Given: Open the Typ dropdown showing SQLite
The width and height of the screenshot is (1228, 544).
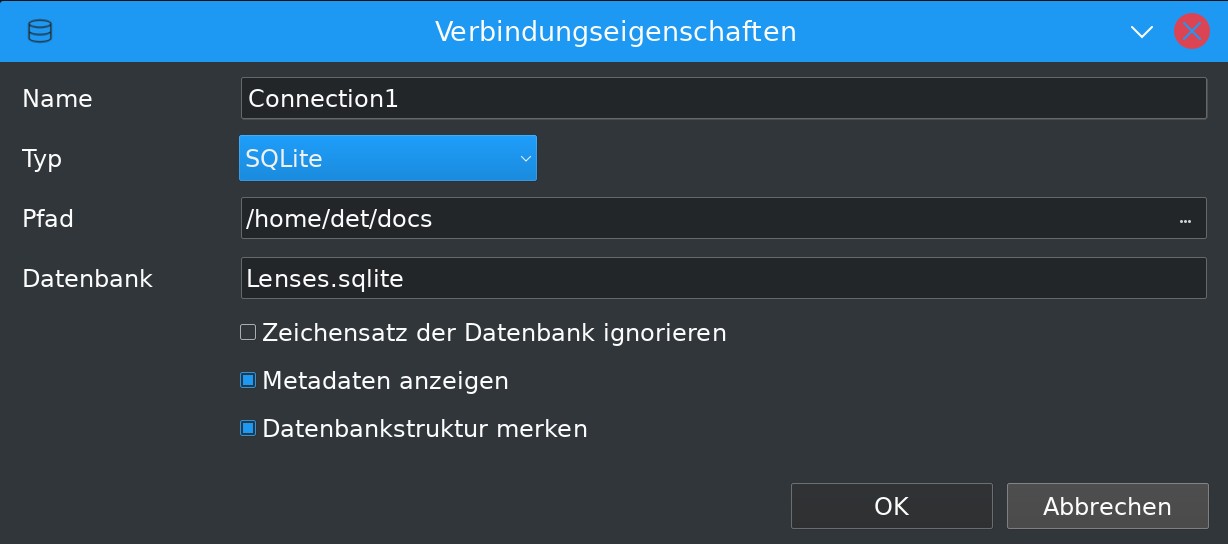Looking at the screenshot, I should click(x=387, y=158).
